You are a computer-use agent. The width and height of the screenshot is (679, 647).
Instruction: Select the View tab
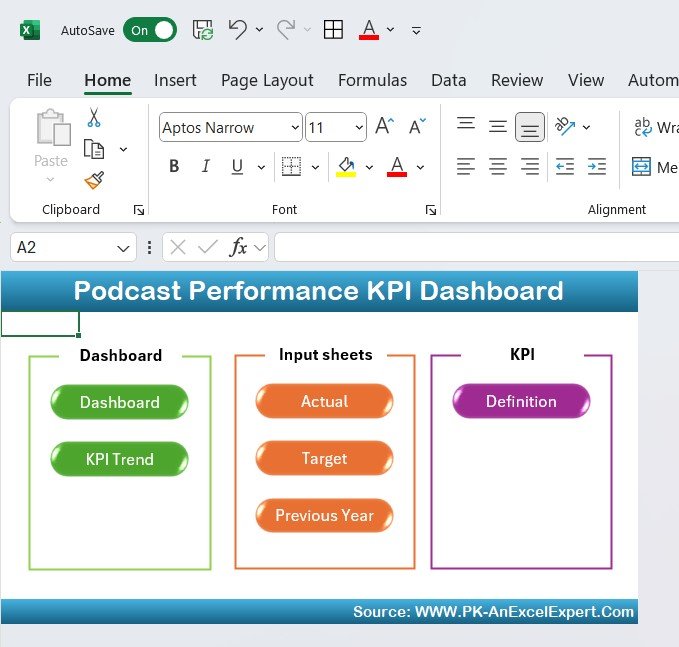click(x=586, y=80)
